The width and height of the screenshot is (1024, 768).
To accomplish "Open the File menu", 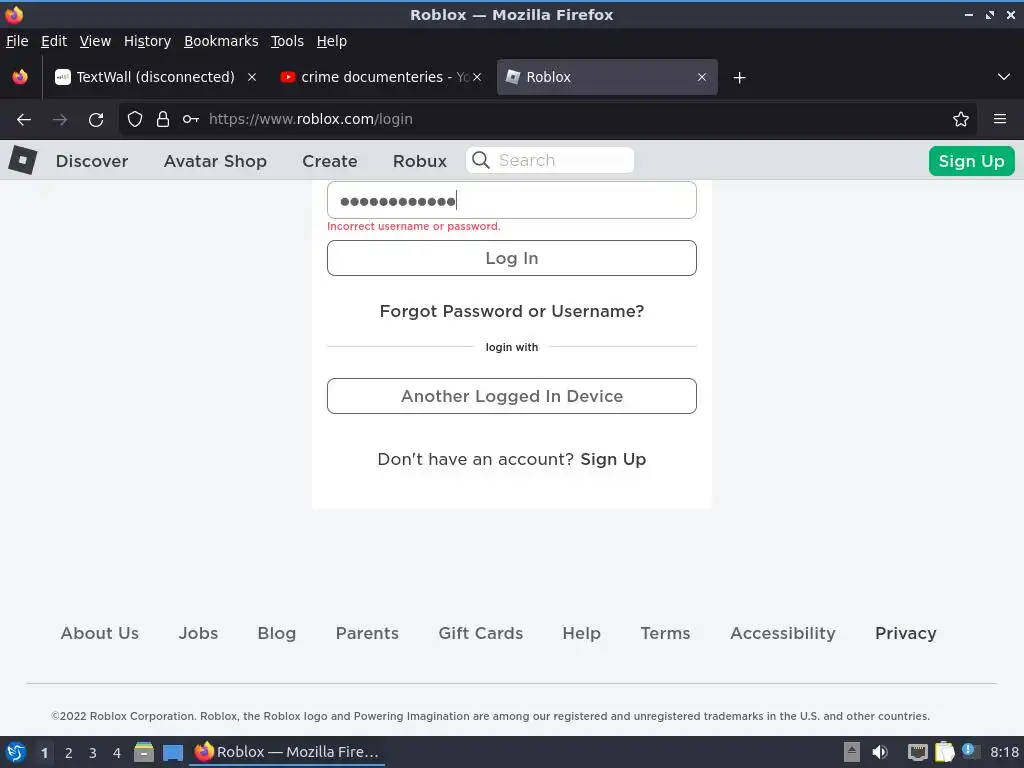I will pyautogui.click(x=17, y=41).
